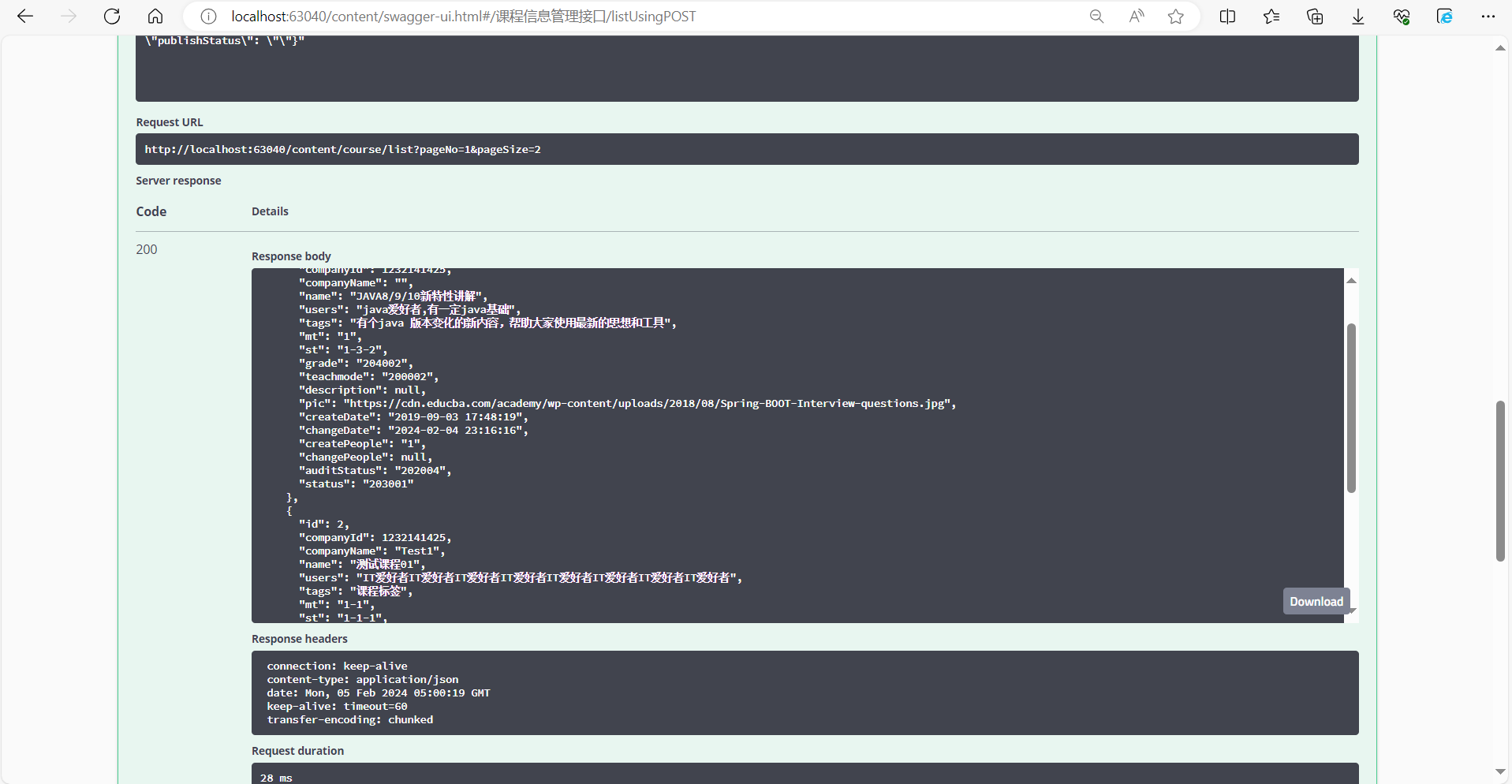This screenshot has width=1512, height=784.
Task: Click the response body scroll-up arrow
Action: pos(1351,281)
